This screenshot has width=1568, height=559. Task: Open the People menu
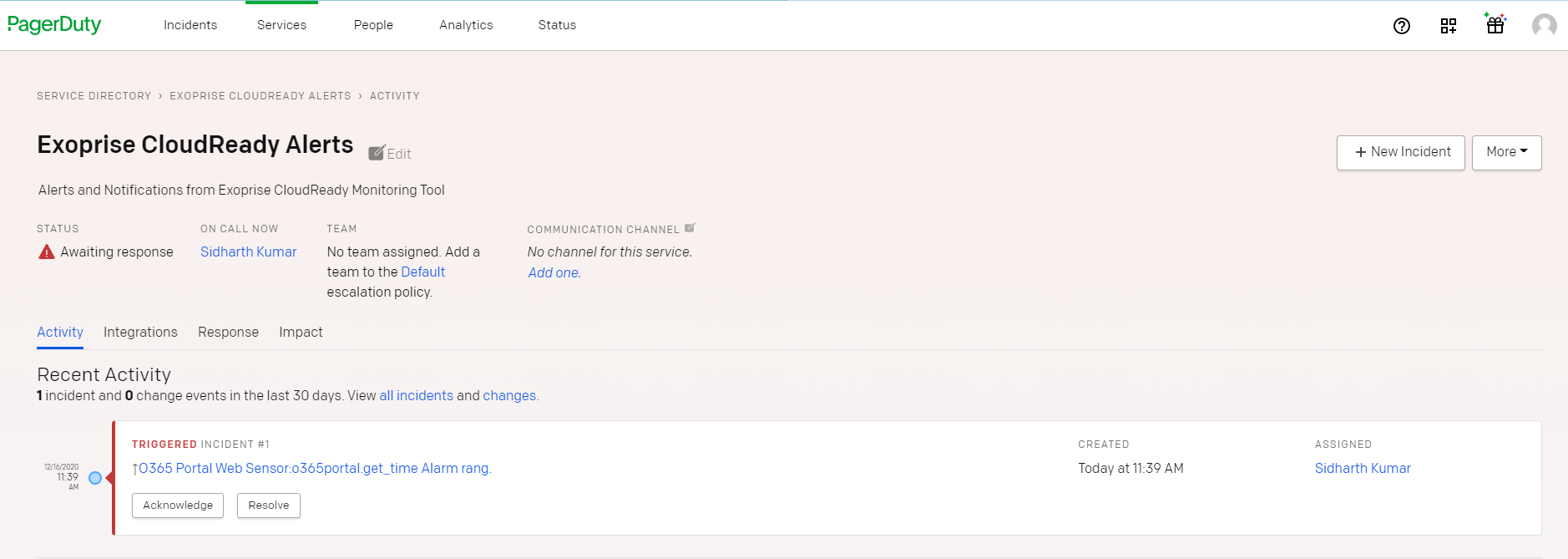pos(373,25)
